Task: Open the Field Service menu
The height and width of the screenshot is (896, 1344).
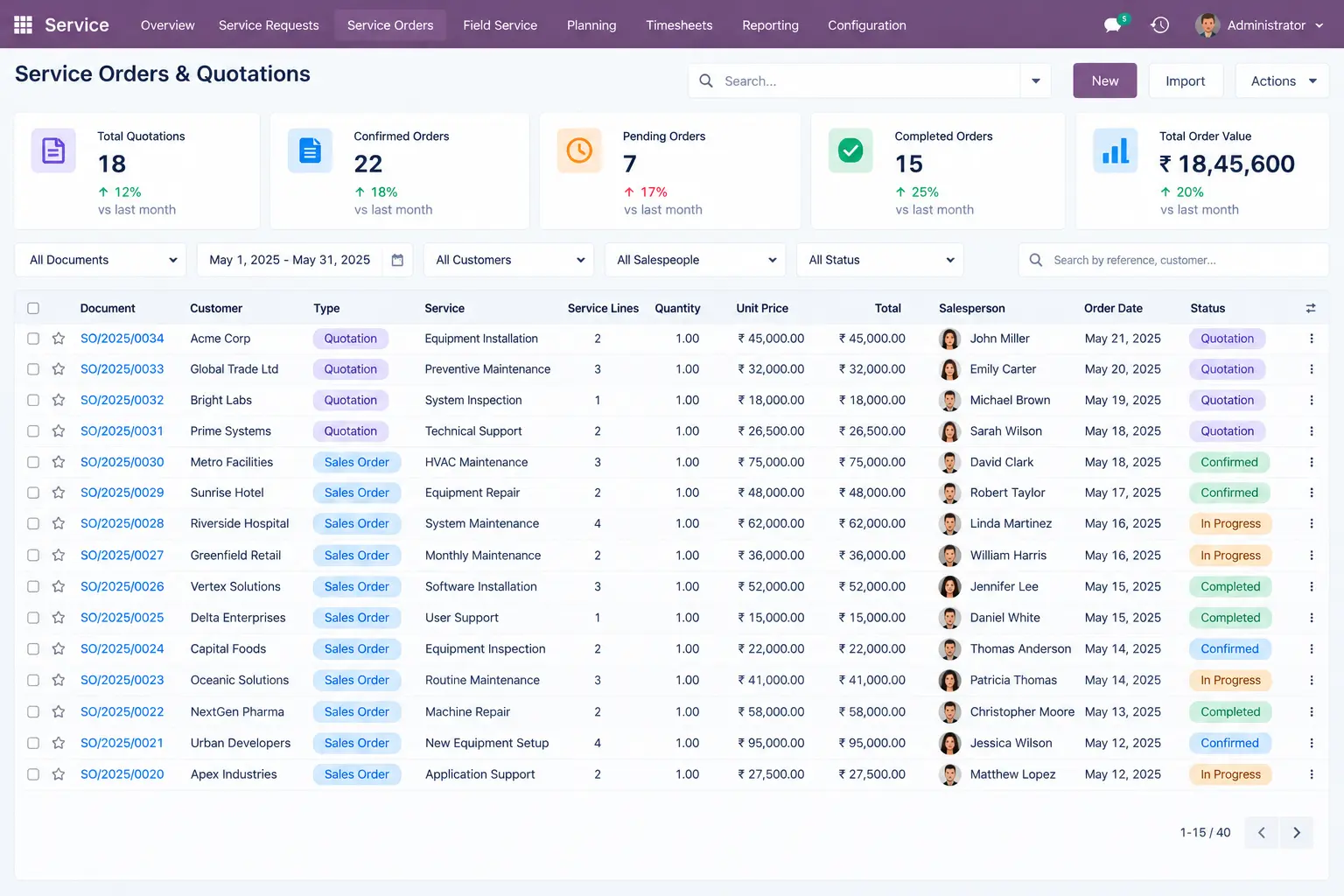Action: 500,25
